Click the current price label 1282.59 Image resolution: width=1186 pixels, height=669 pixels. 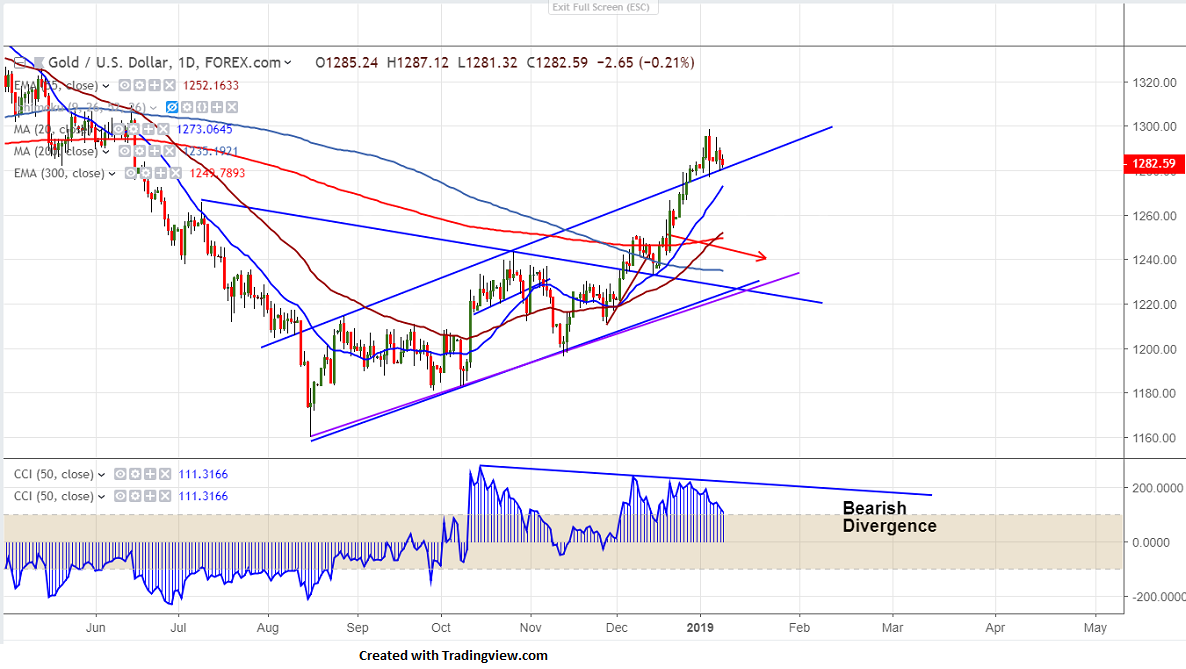point(1153,163)
